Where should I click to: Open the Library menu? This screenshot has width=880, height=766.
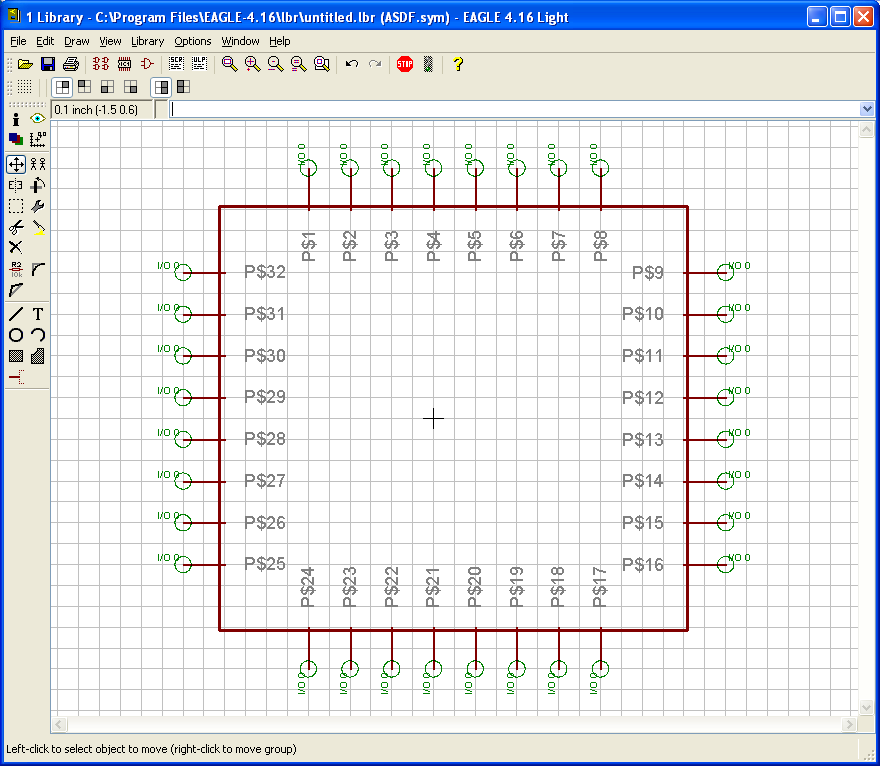(147, 41)
